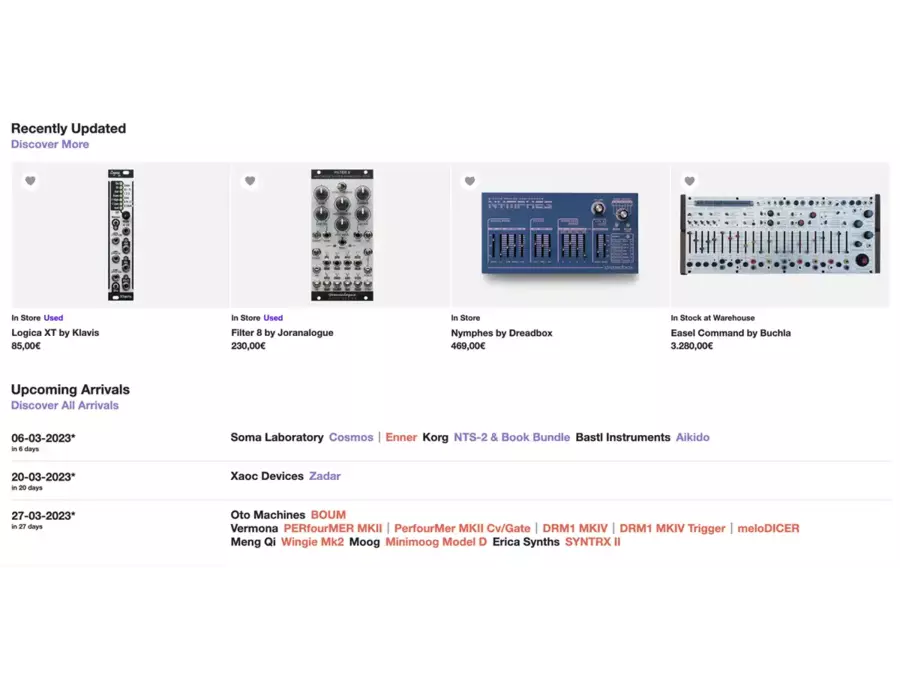The height and width of the screenshot is (675, 900).
Task: Click Soma Laboratory brand name
Action: click(277, 437)
